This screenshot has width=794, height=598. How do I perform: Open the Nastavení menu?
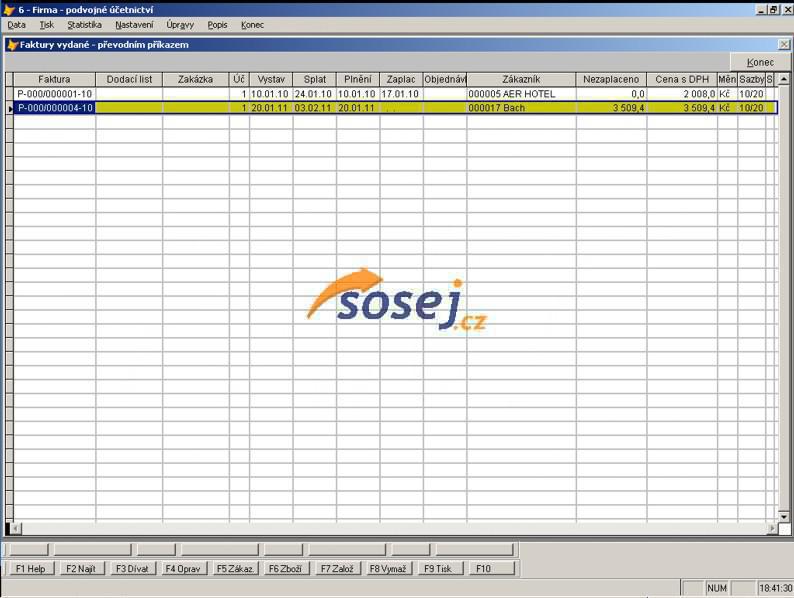coord(134,25)
